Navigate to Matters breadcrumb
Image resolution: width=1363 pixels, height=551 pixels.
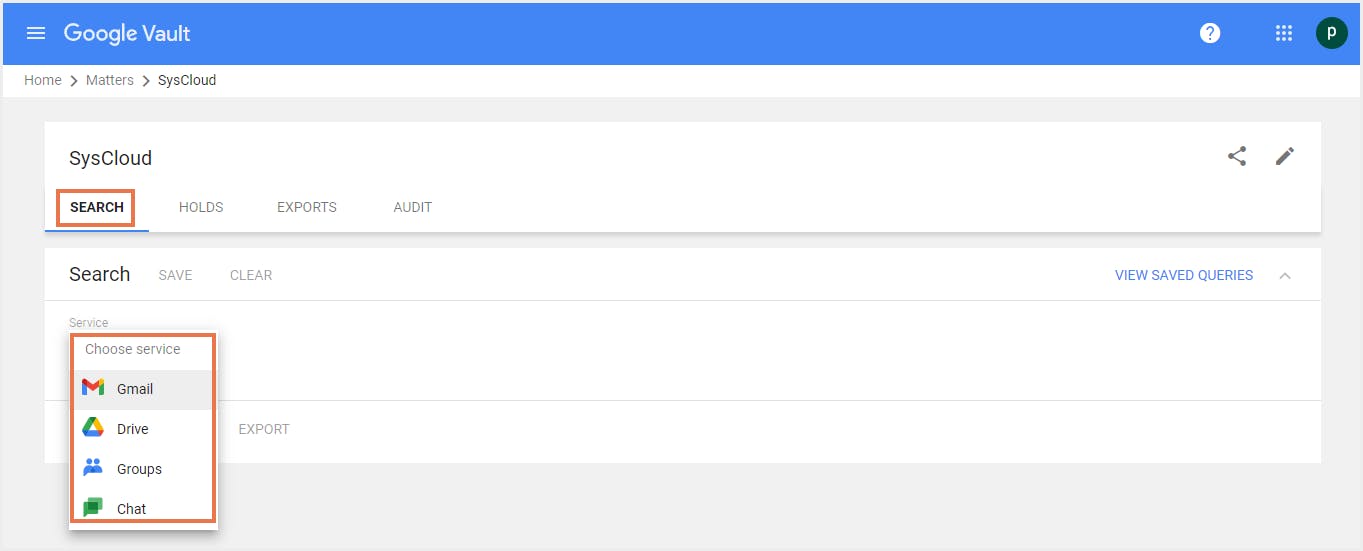[x=110, y=80]
